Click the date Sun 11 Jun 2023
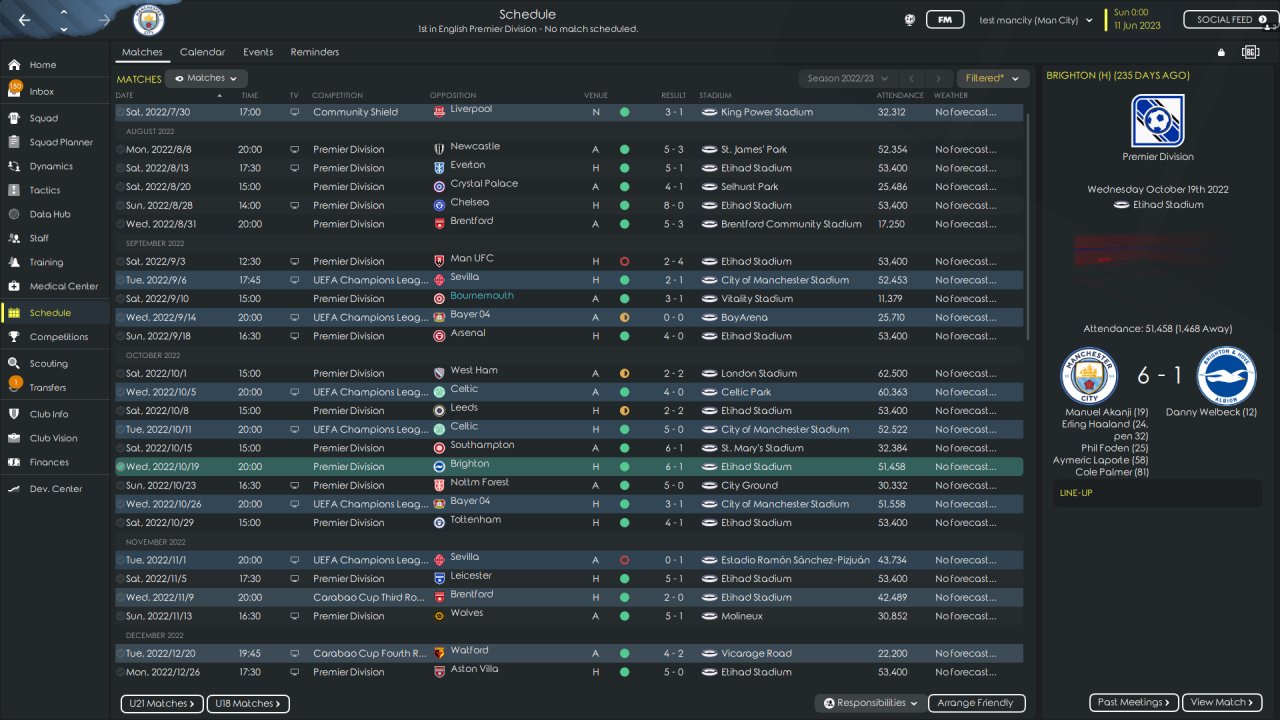The image size is (1280, 720). point(1137,20)
